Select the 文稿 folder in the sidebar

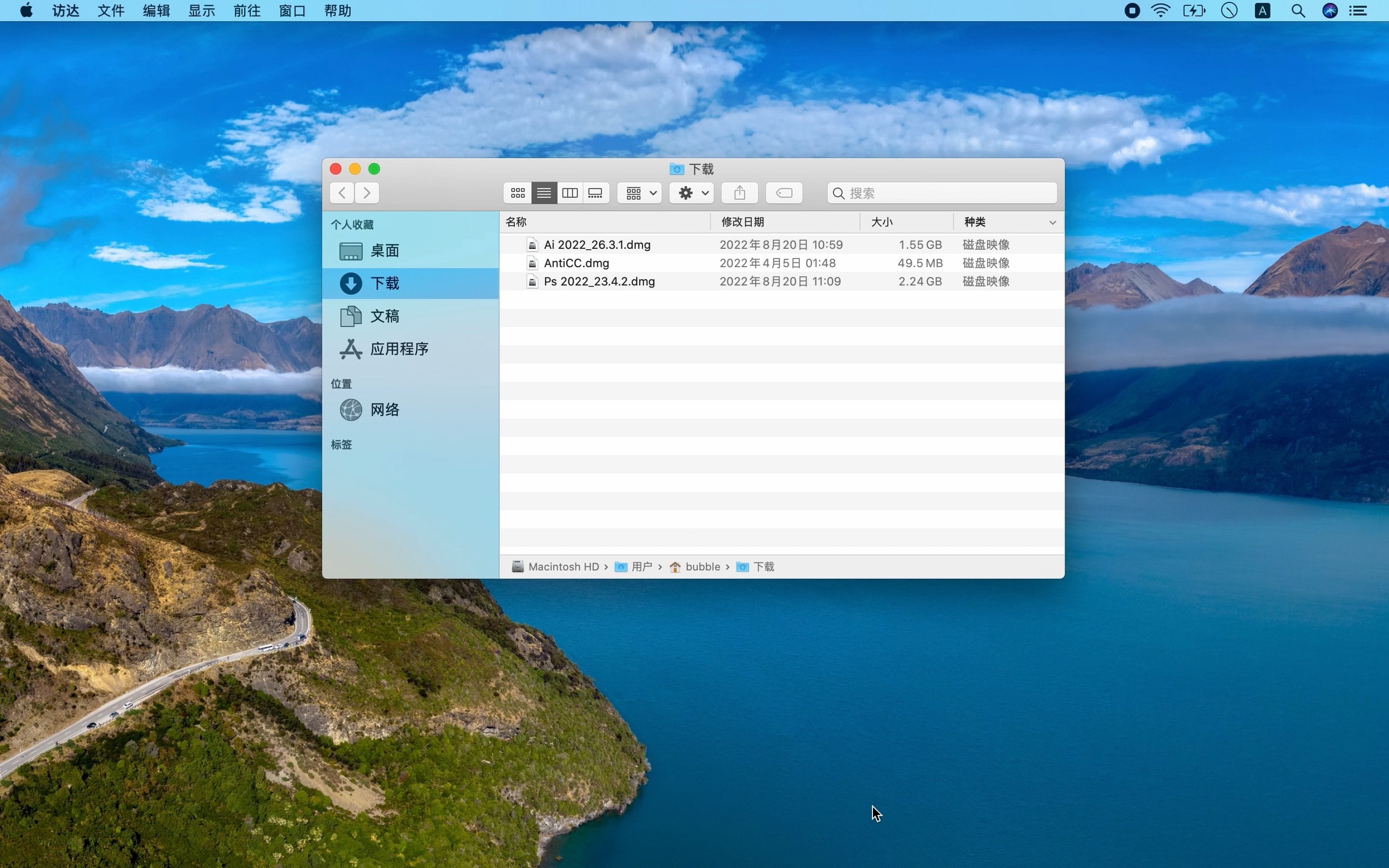point(384,316)
